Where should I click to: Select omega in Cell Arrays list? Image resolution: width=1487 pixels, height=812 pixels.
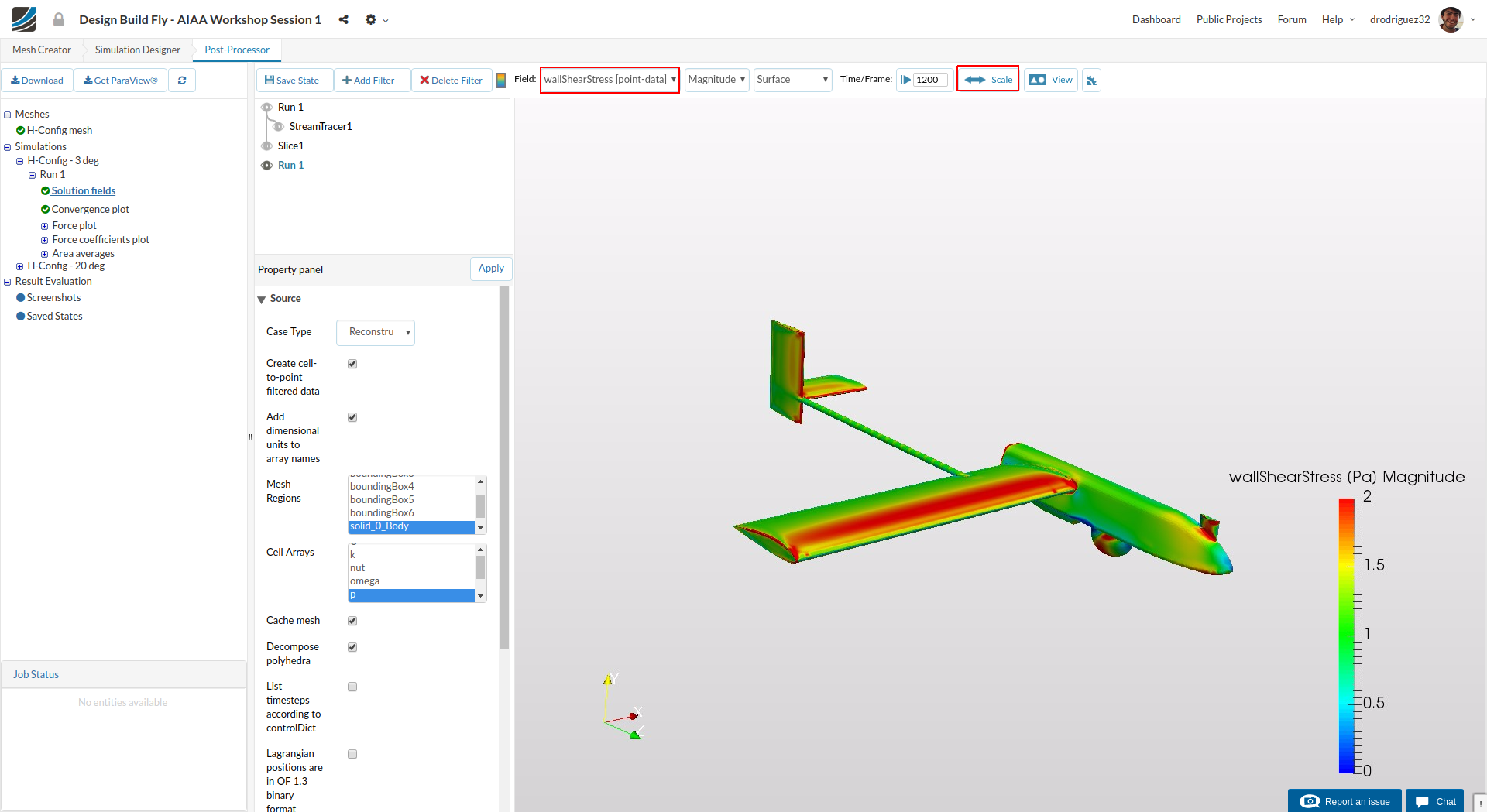tap(411, 581)
